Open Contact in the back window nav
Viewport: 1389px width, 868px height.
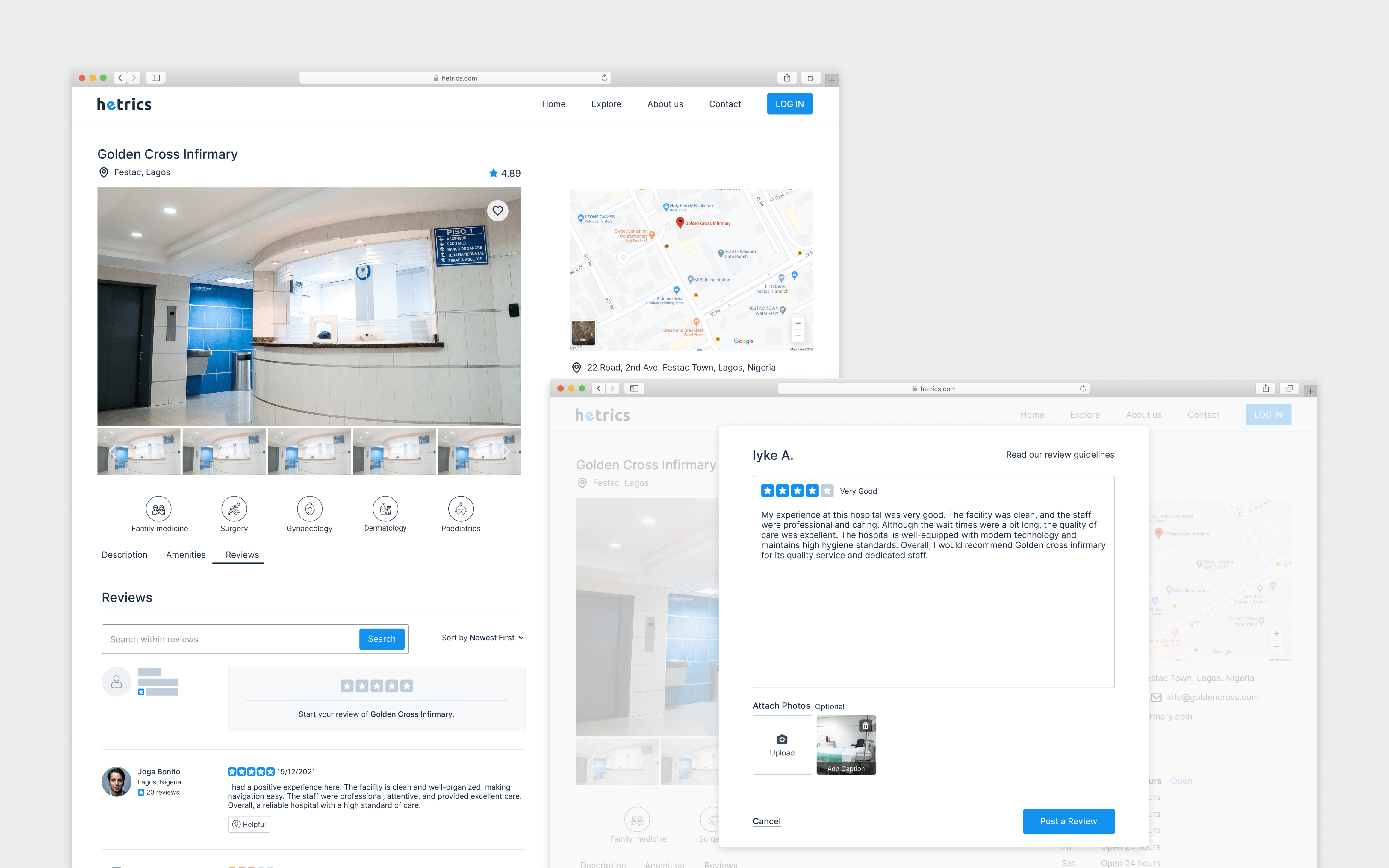tap(725, 104)
